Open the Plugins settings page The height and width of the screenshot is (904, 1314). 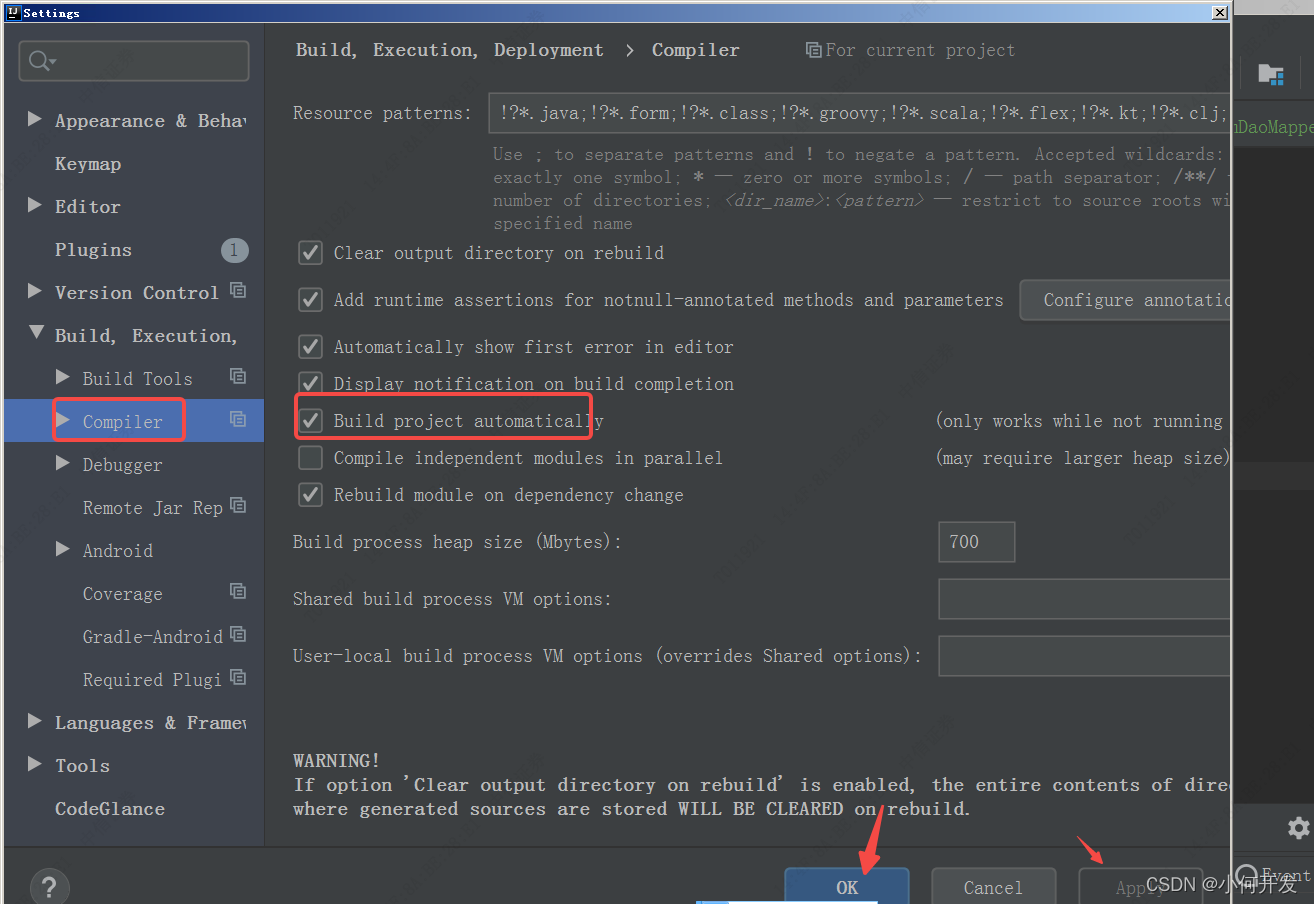pos(93,250)
